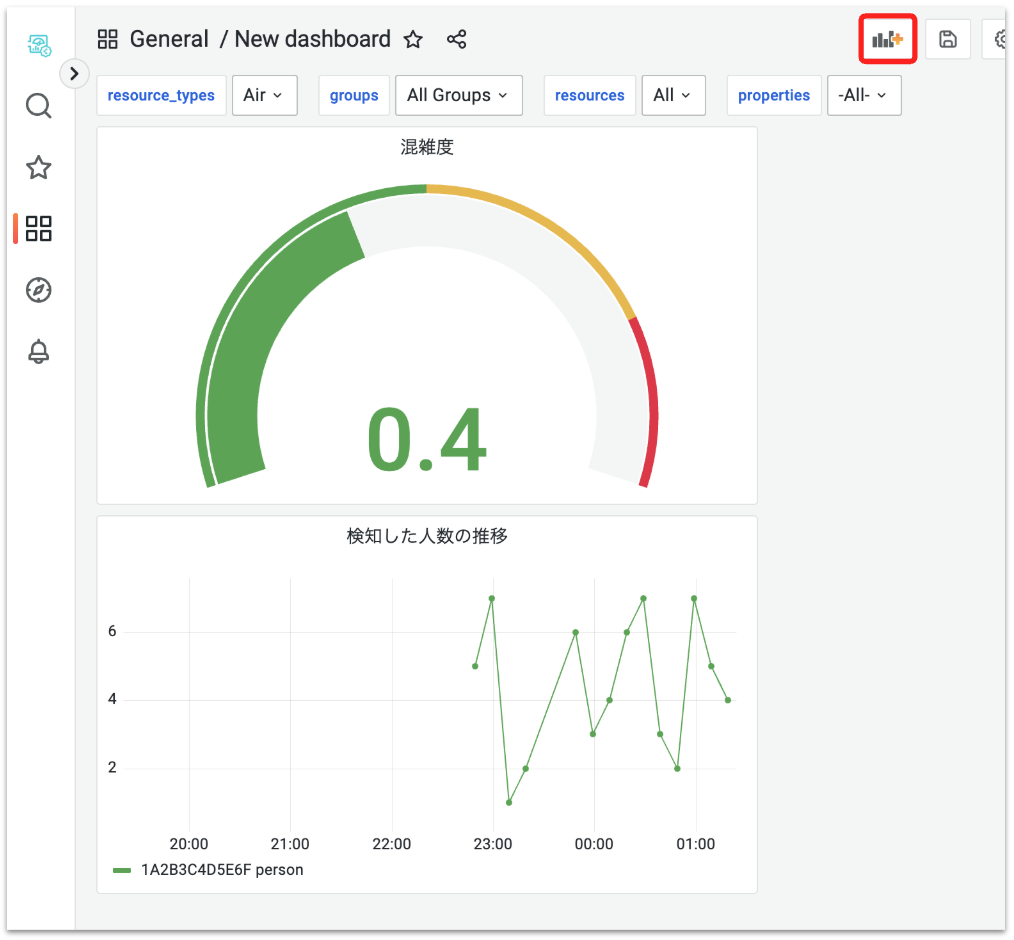Open the 混雑度 panel title menu
The image size is (1014, 940).
pos(427,147)
